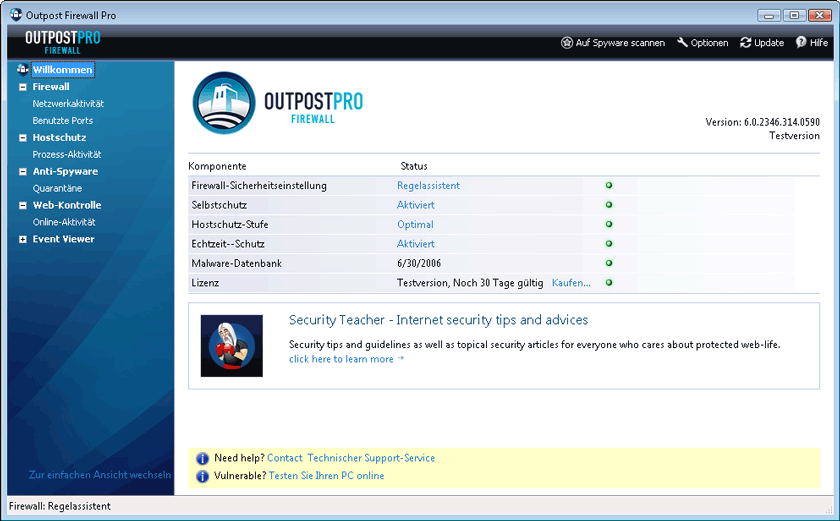
Task: Click the Optionen wrench icon
Action: click(682, 42)
